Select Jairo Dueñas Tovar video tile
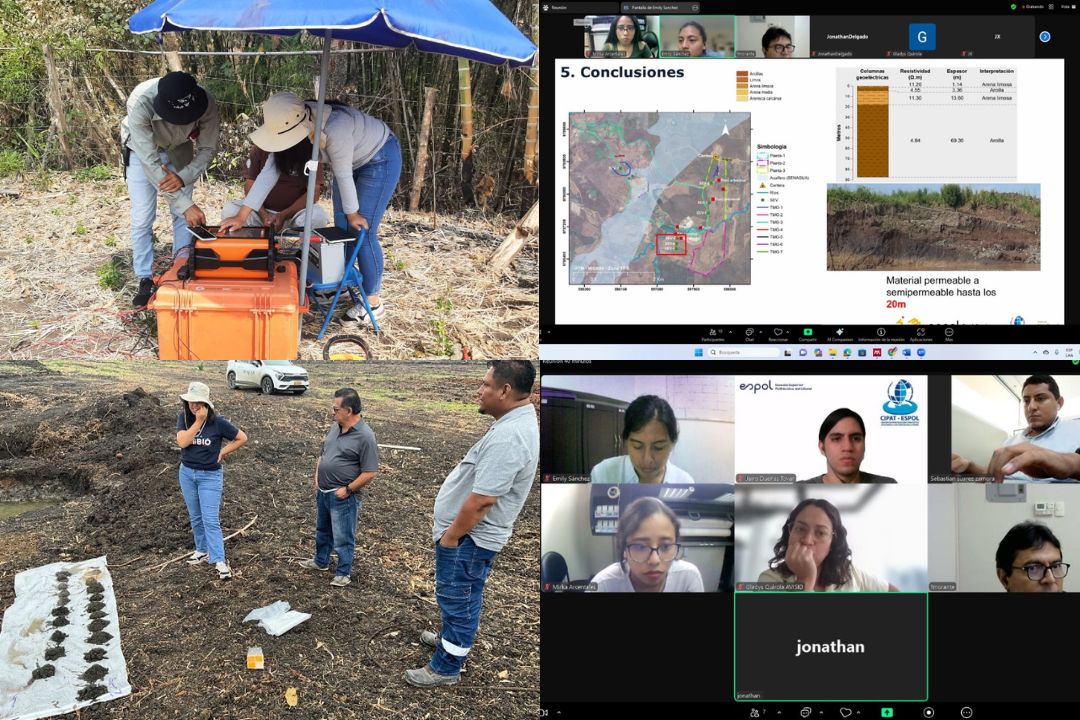 tap(831, 429)
